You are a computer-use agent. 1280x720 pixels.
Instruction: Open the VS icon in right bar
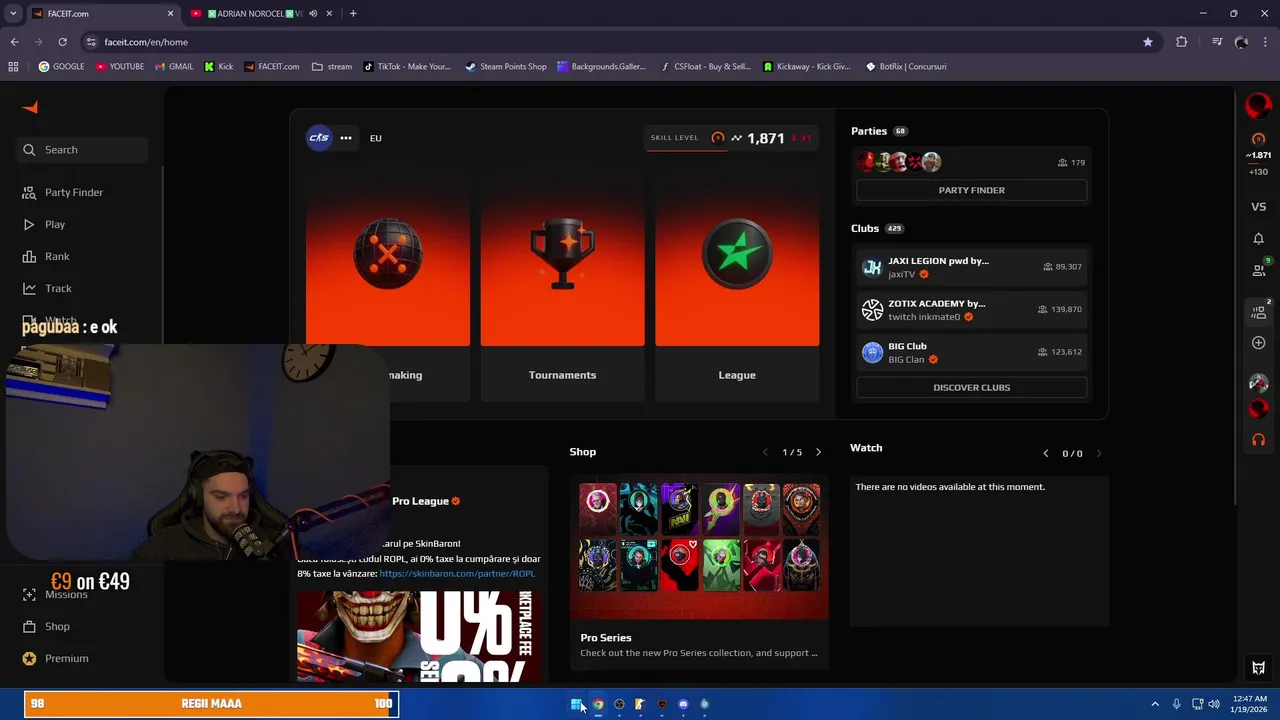point(1258,207)
